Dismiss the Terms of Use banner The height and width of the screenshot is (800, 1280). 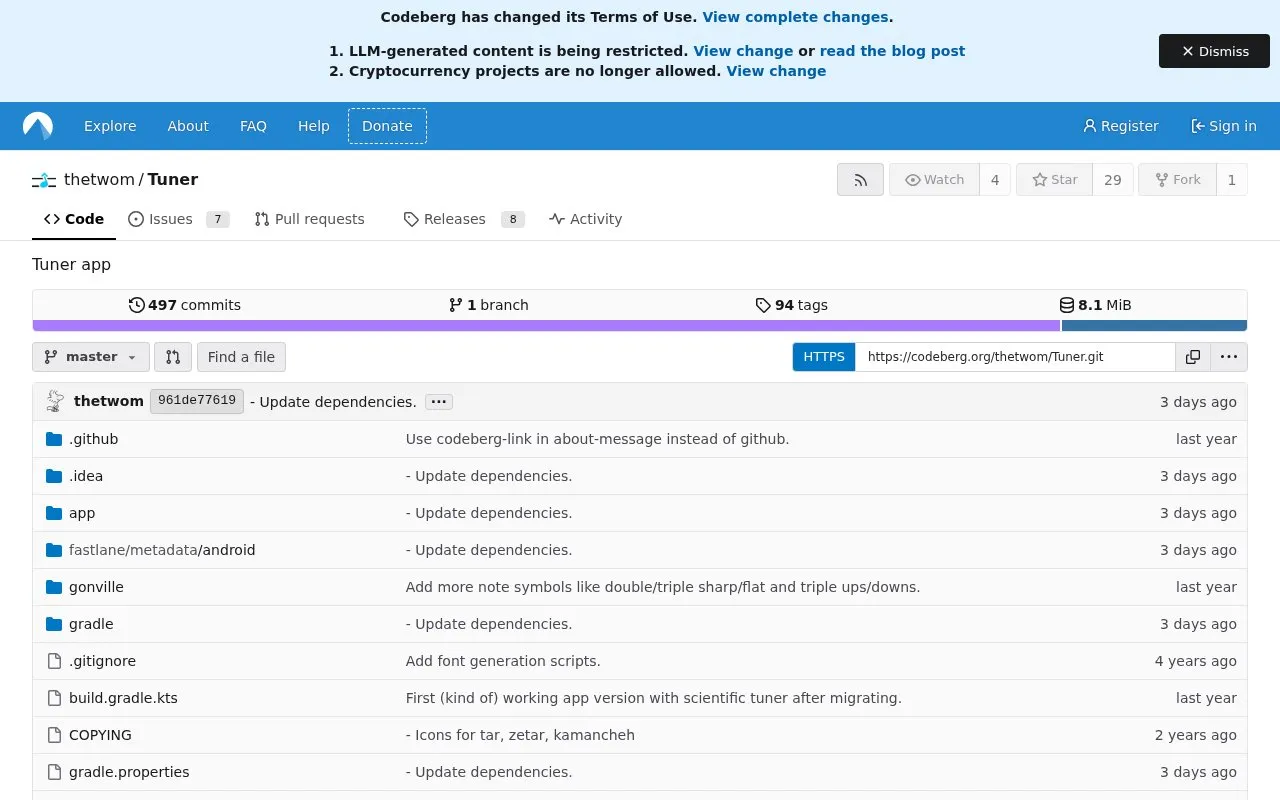[1214, 51]
